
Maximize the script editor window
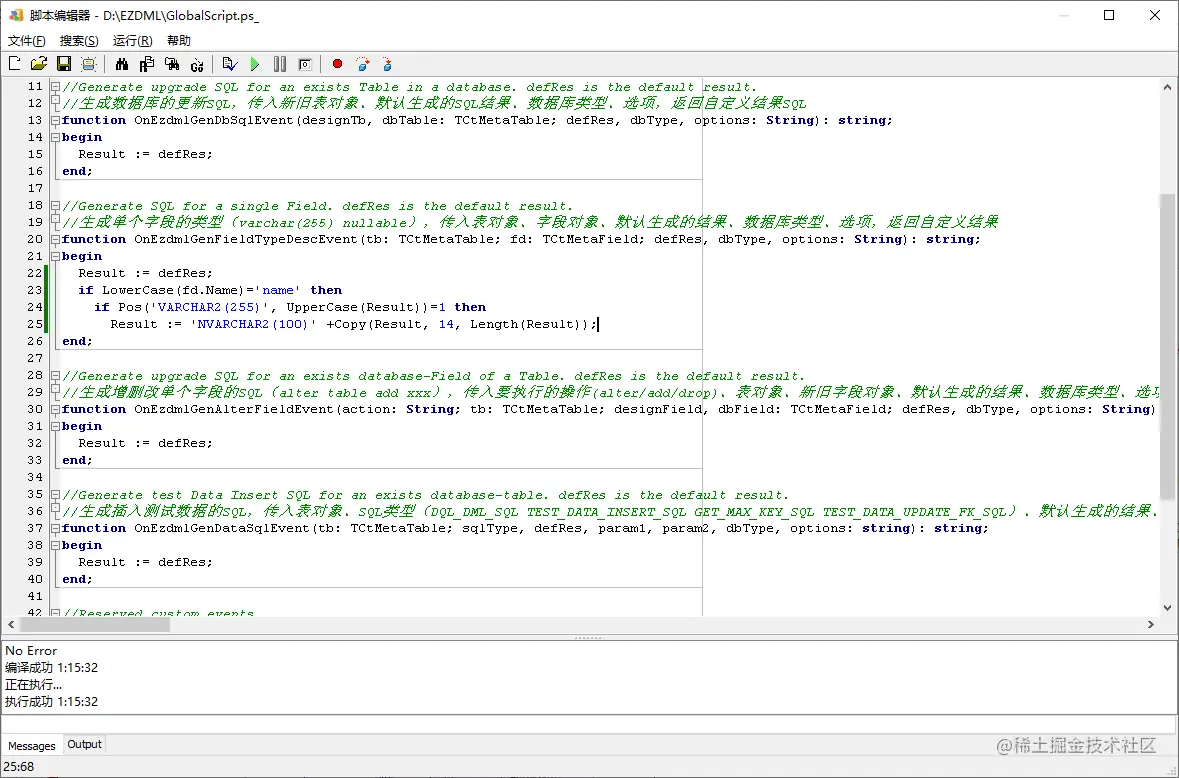point(1109,15)
